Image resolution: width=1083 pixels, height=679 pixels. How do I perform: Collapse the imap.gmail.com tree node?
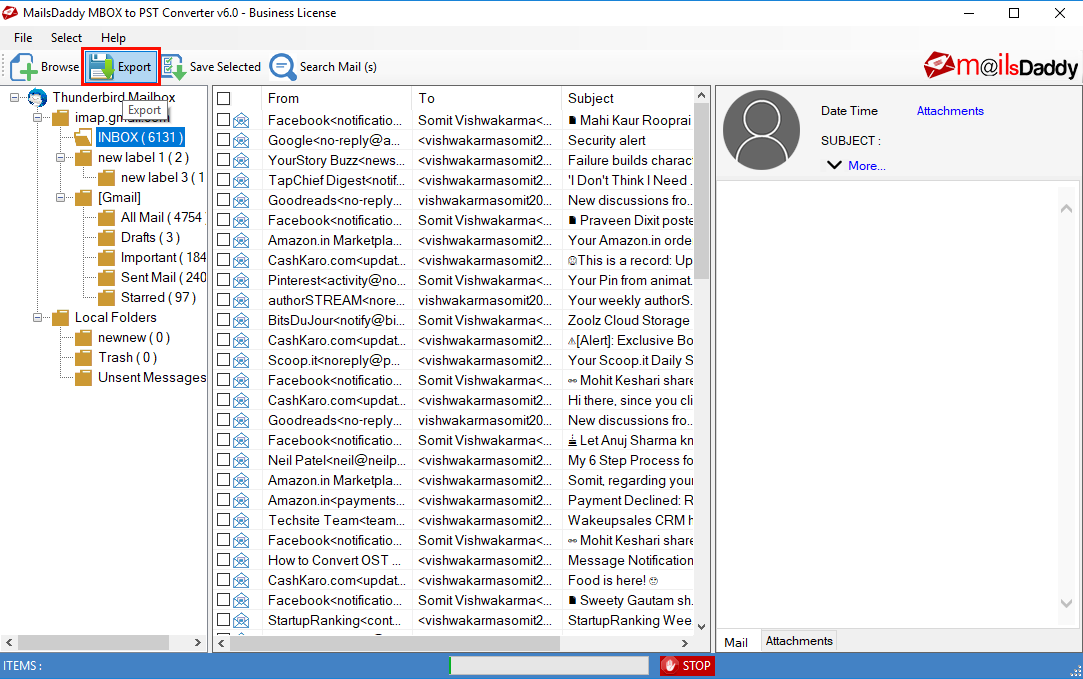pos(37,118)
